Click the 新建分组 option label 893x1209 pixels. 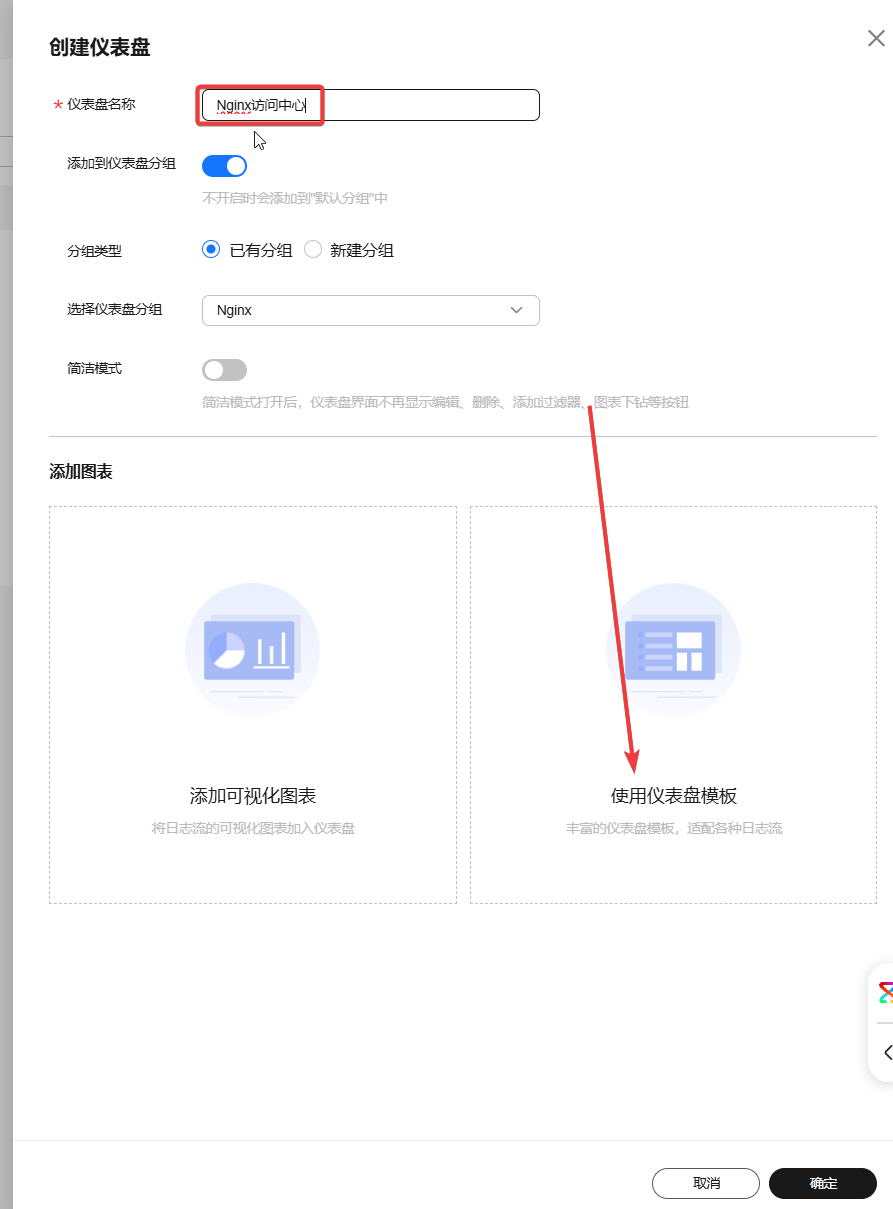(362, 250)
